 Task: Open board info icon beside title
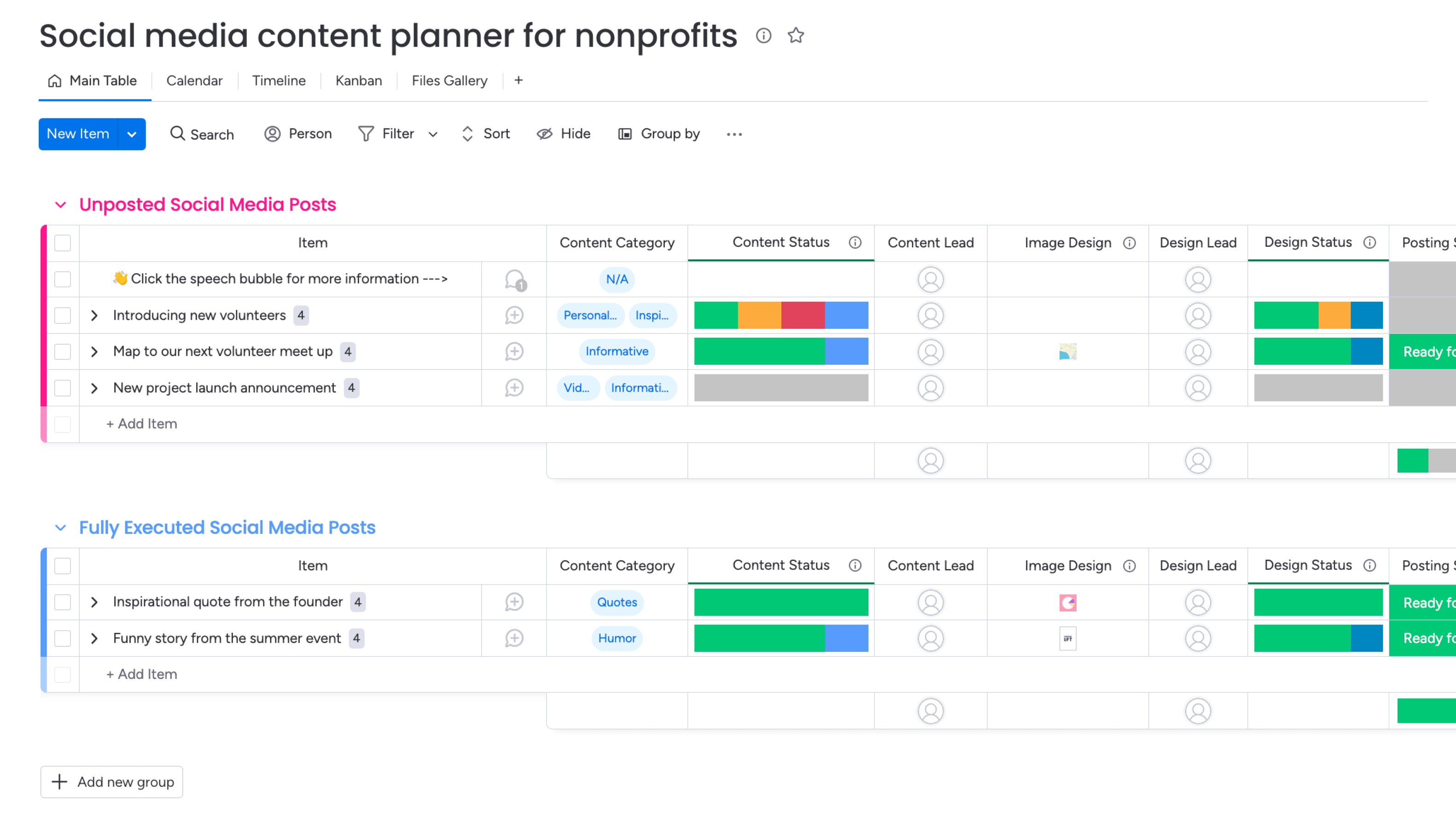(763, 35)
